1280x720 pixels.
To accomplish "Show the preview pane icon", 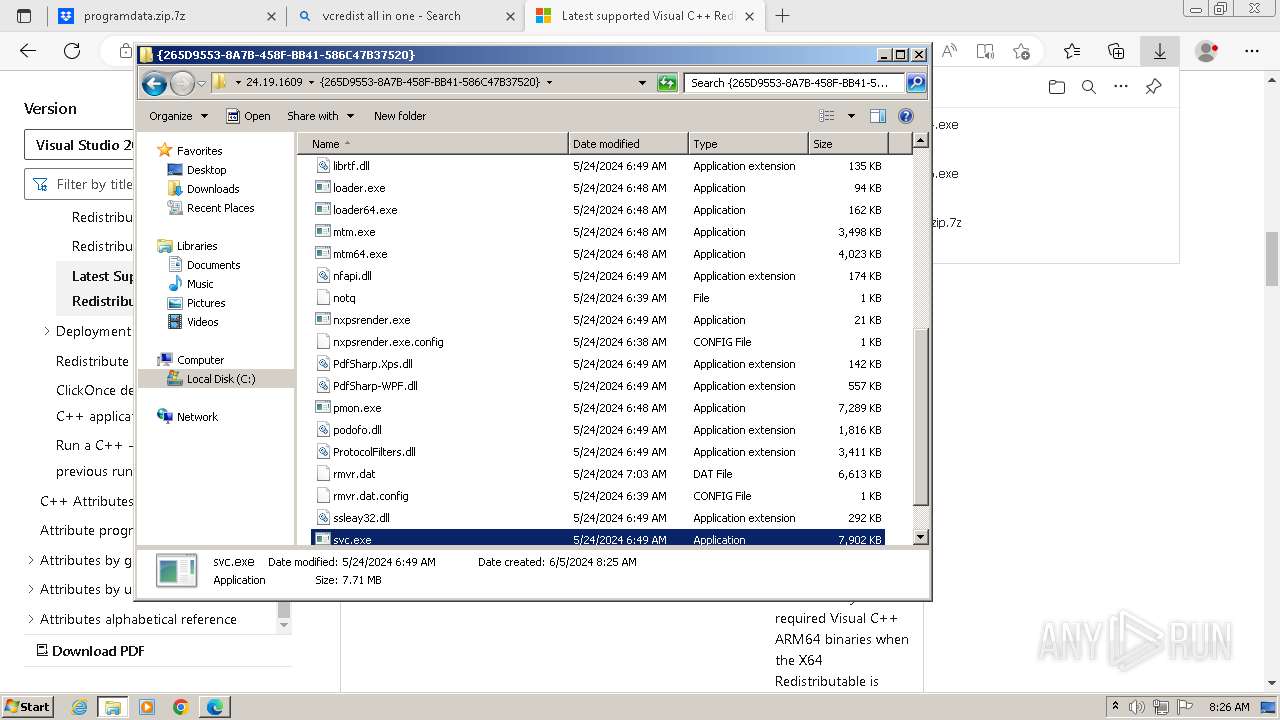I will tap(877, 116).
